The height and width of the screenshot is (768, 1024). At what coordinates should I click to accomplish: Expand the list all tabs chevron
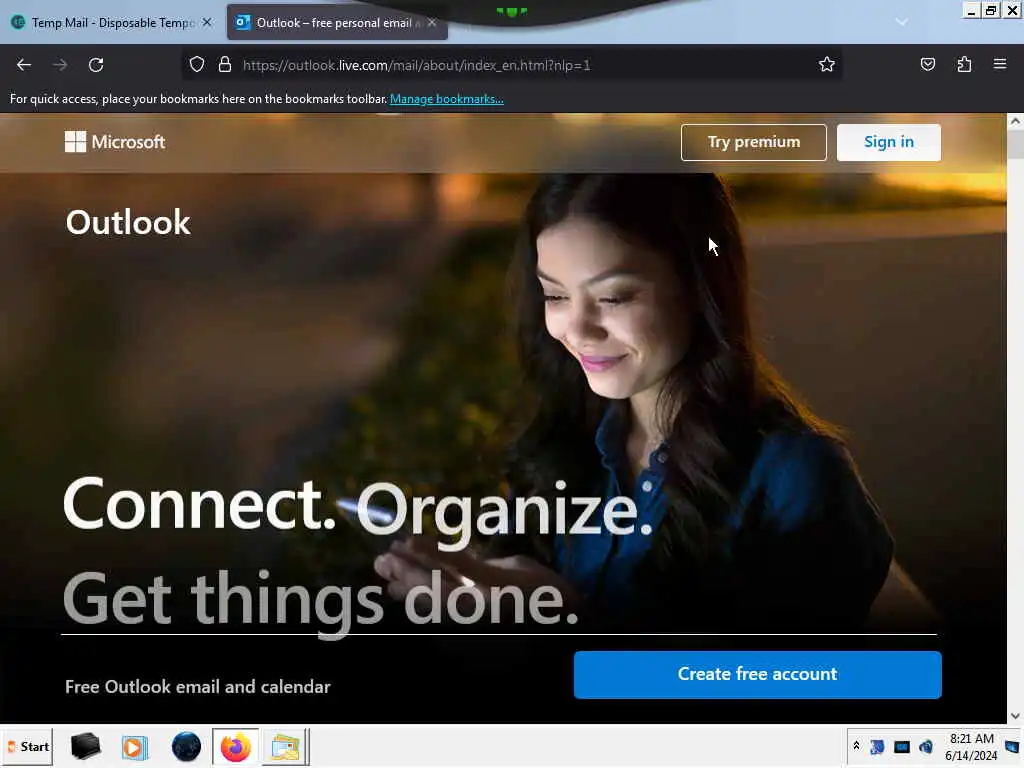(x=901, y=22)
